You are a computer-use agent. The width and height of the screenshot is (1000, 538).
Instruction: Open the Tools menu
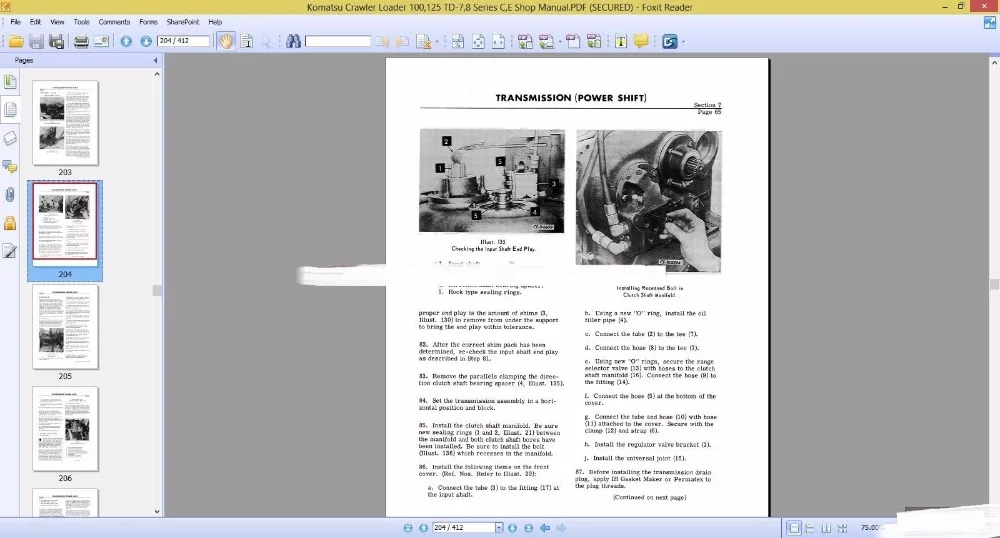(x=82, y=22)
